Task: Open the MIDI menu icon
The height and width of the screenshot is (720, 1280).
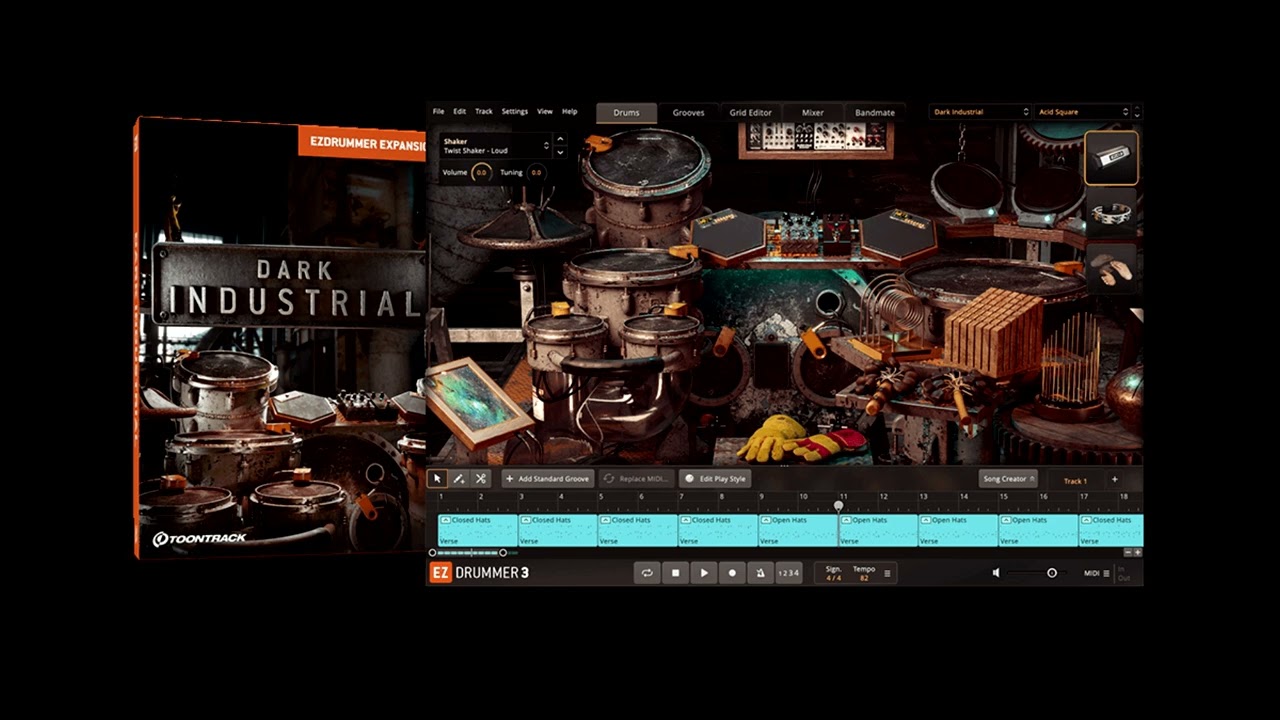Action: [x=1107, y=573]
